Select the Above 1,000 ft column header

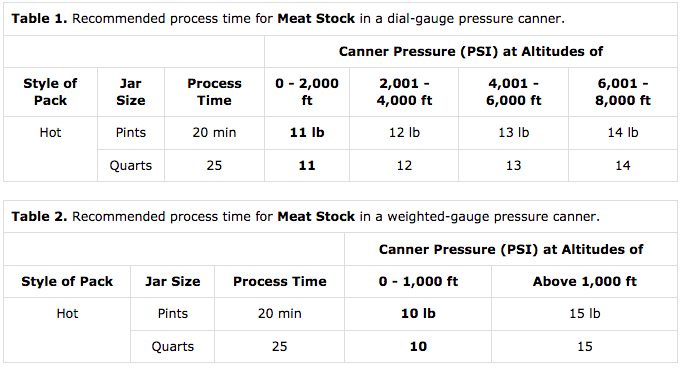(x=585, y=282)
